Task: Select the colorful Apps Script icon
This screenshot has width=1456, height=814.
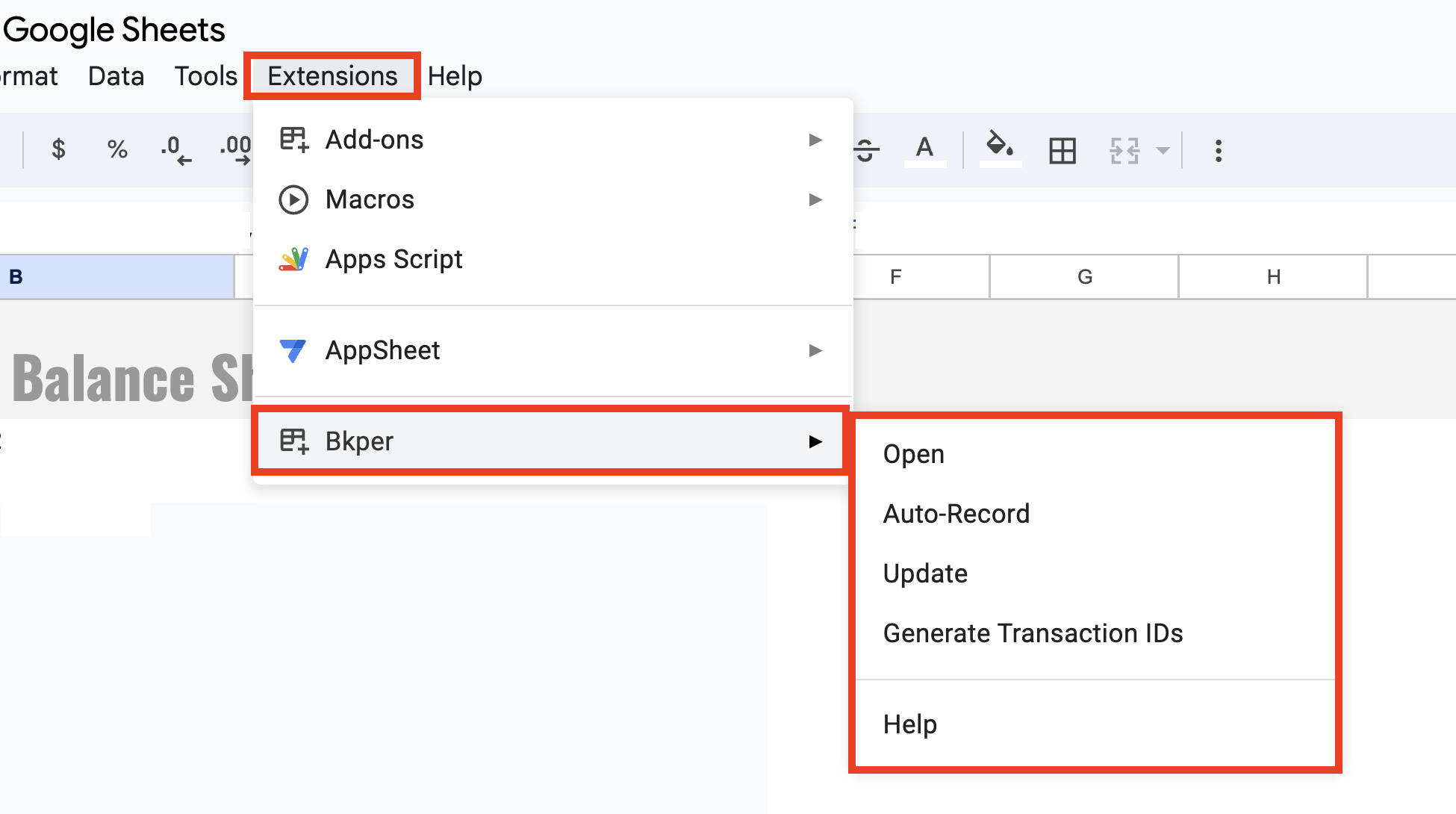Action: click(294, 259)
